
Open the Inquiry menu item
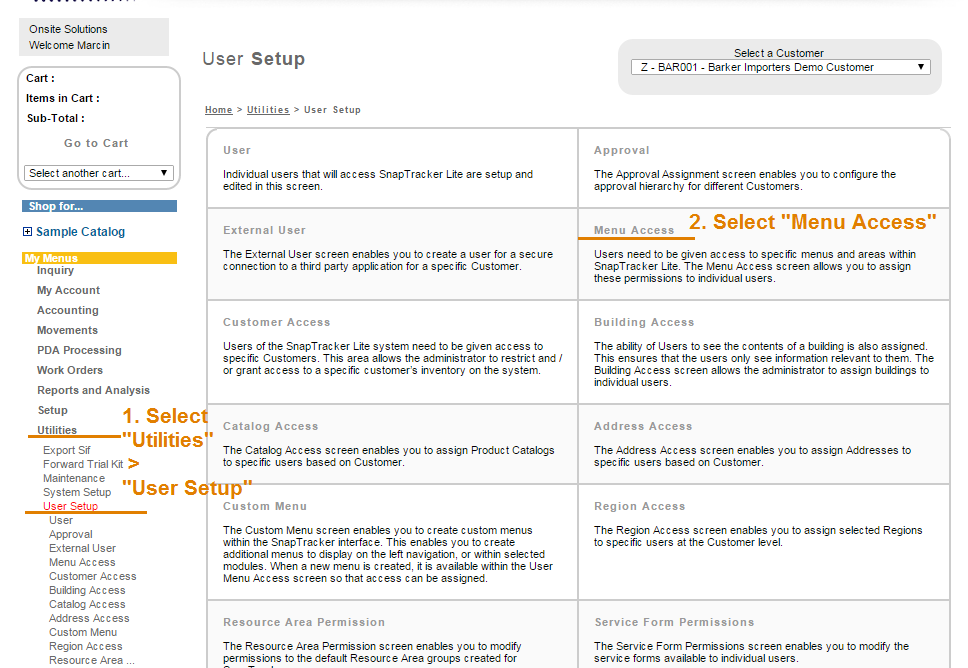coord(55,270)
